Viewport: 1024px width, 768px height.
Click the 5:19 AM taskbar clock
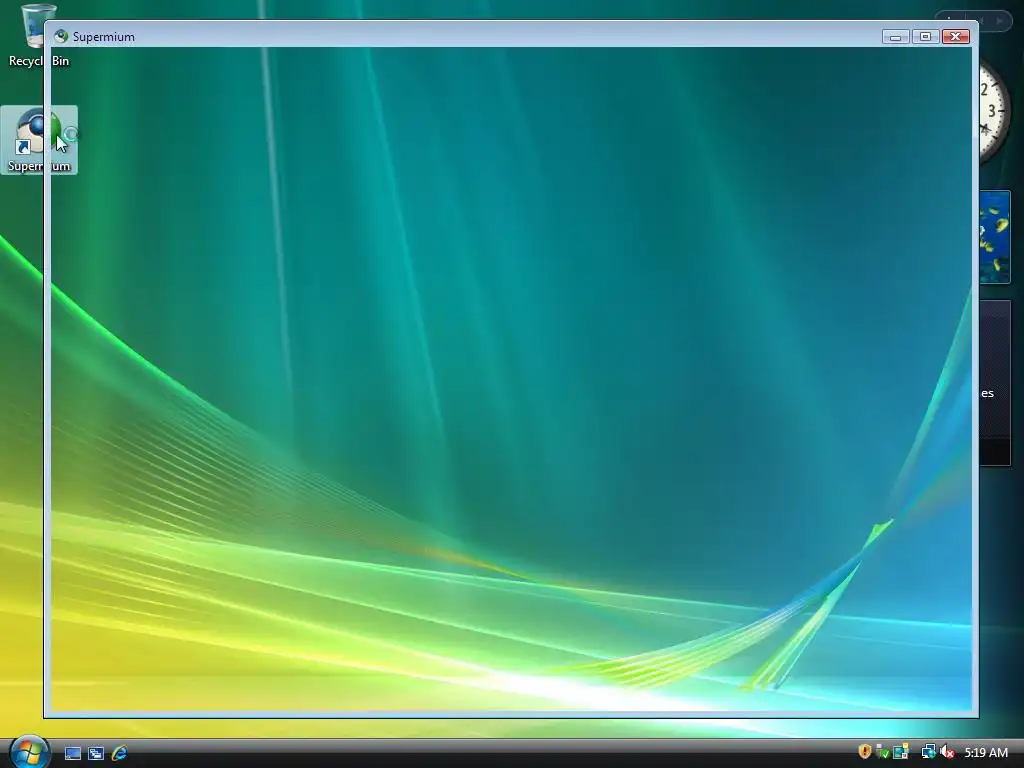click(x=986, y=752)
